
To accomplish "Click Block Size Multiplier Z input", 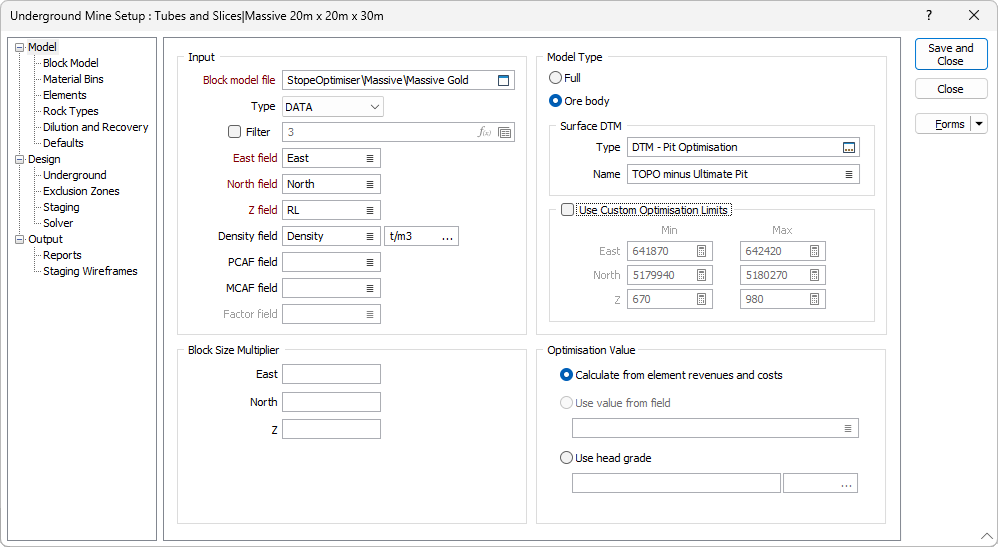I will click(332, 429).
